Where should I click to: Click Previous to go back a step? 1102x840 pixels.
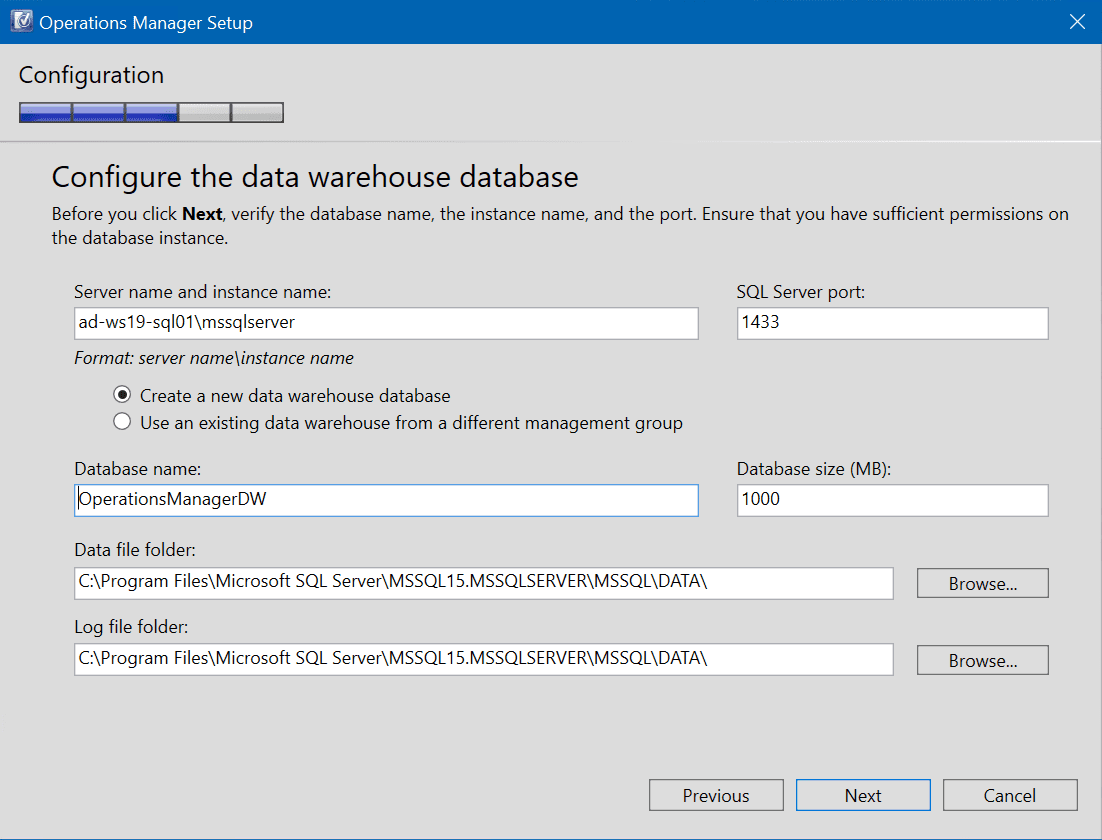[x=716, y=795]
